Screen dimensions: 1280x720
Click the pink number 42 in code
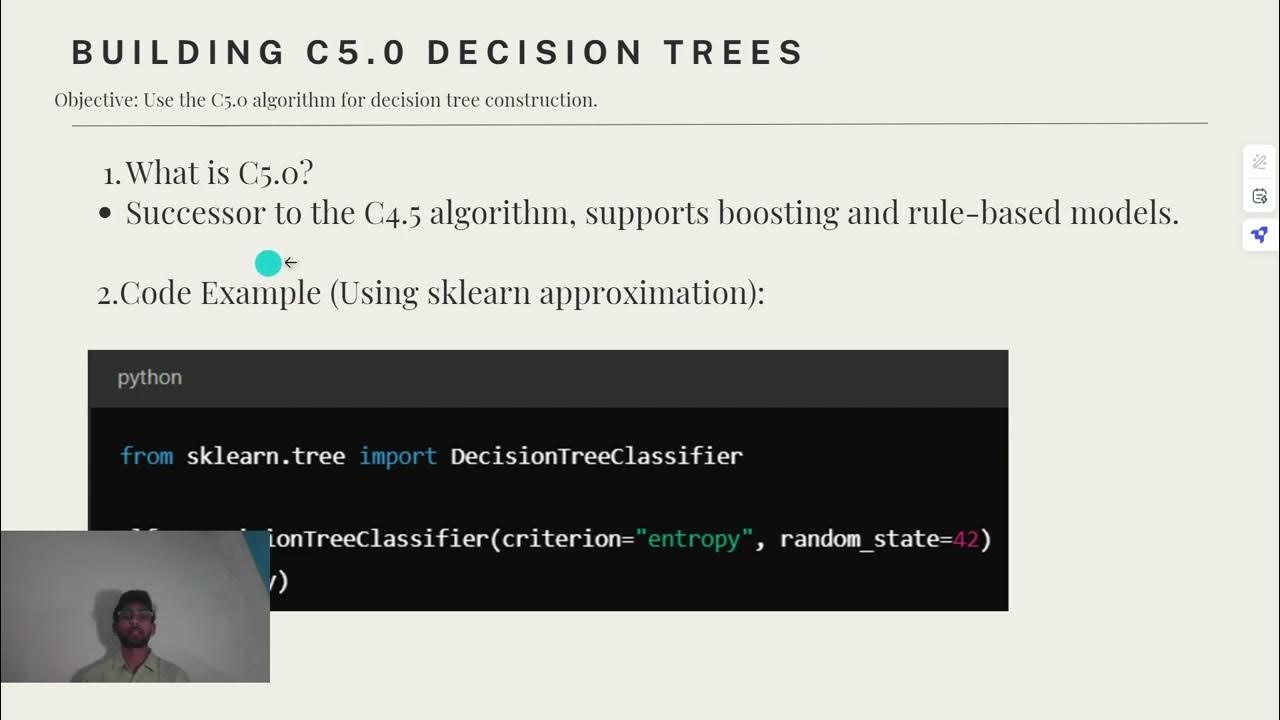965,539
